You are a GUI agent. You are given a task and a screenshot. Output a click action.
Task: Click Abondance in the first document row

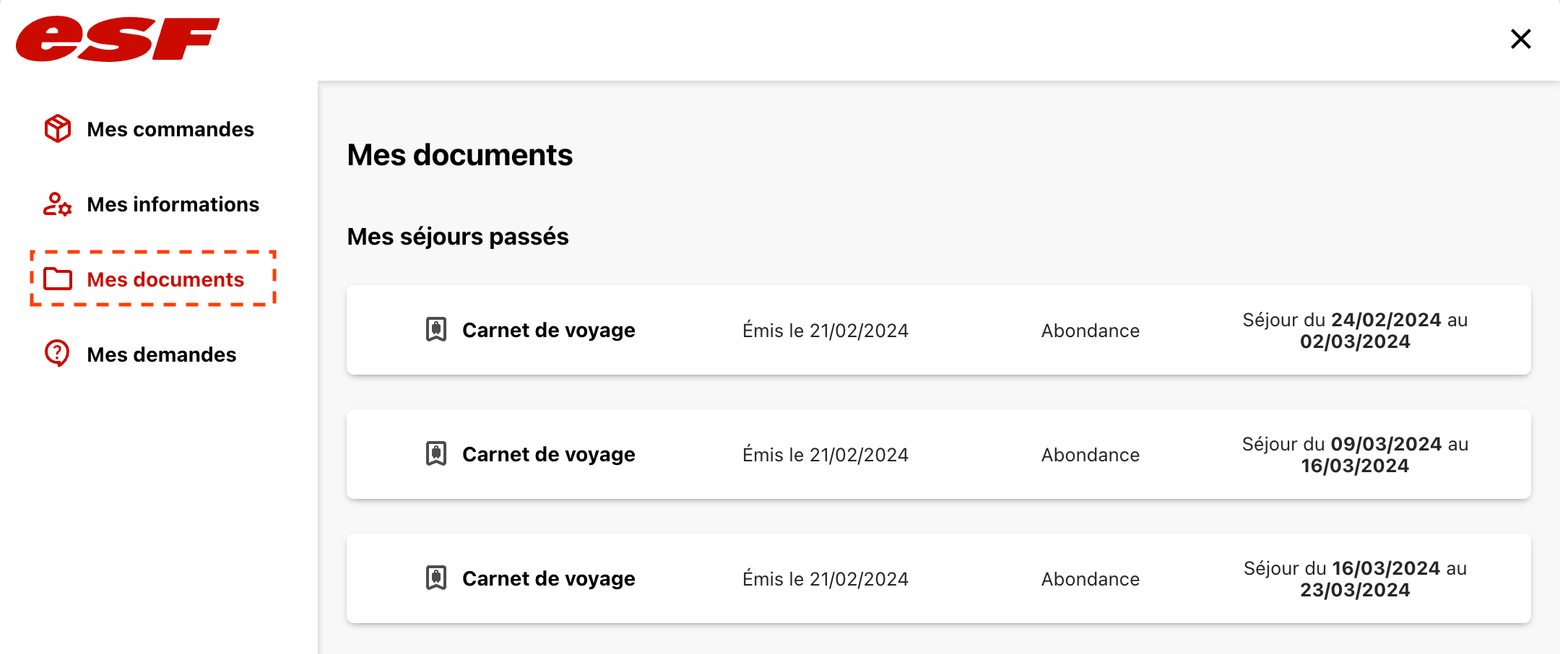(1090, 331)
